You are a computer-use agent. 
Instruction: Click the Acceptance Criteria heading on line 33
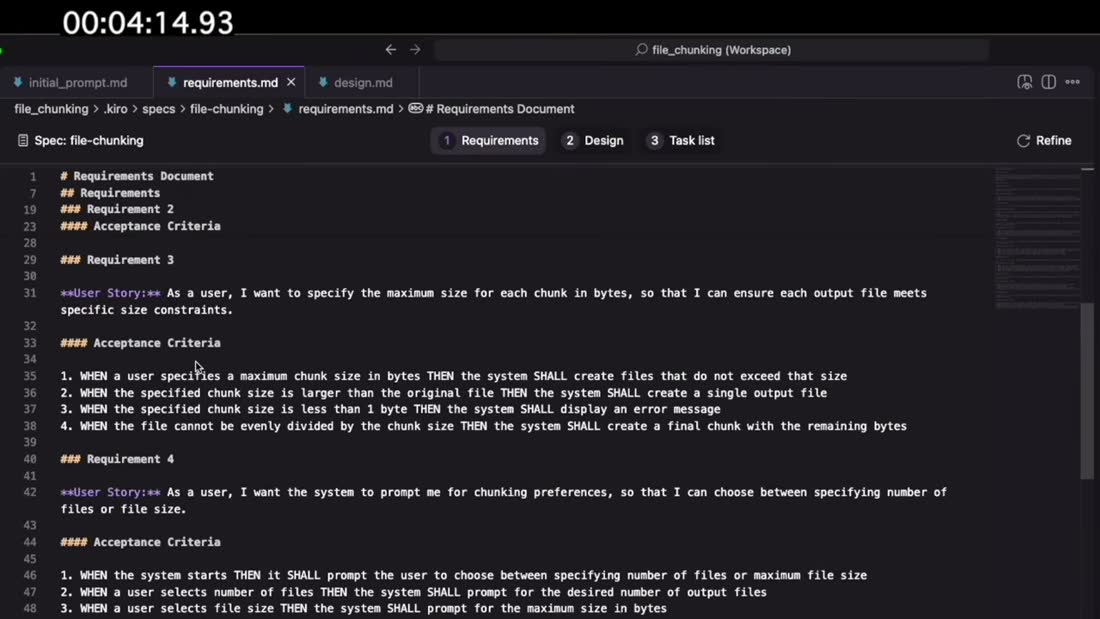coord(140,343)
